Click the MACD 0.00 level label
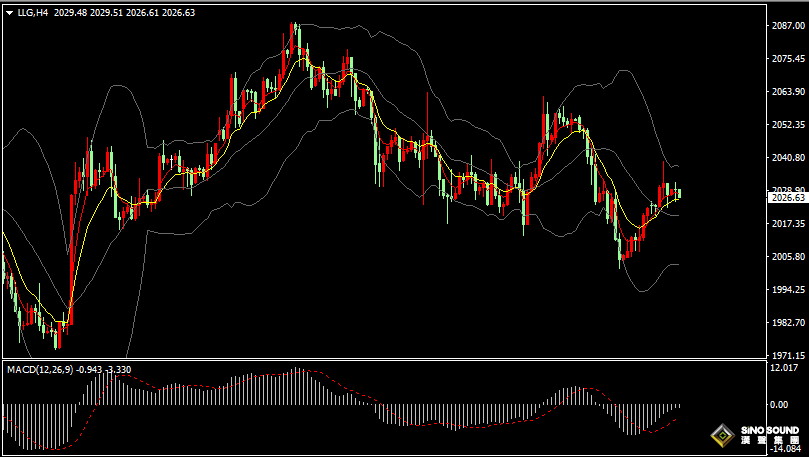 click(781, 404)
